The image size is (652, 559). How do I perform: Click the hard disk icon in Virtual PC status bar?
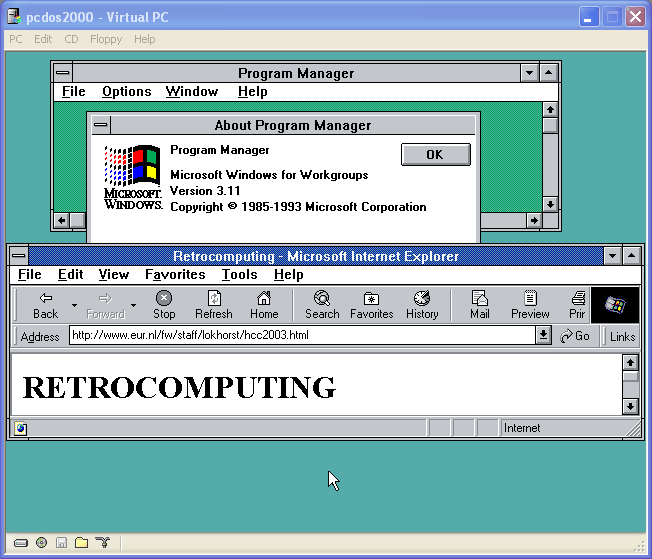[20, 543]
